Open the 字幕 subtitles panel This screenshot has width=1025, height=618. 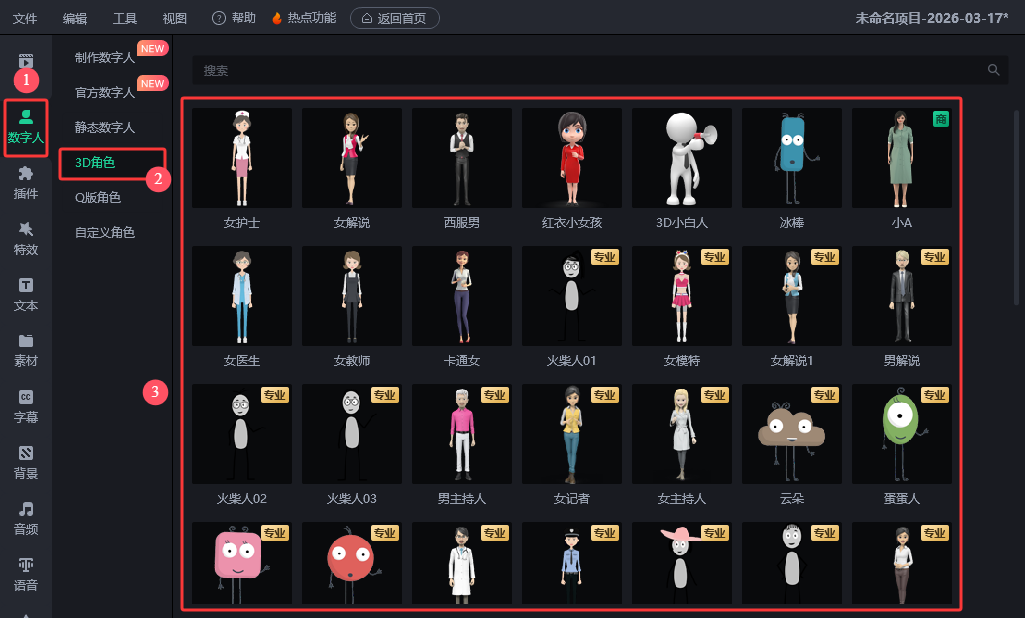tap(26, 406)
